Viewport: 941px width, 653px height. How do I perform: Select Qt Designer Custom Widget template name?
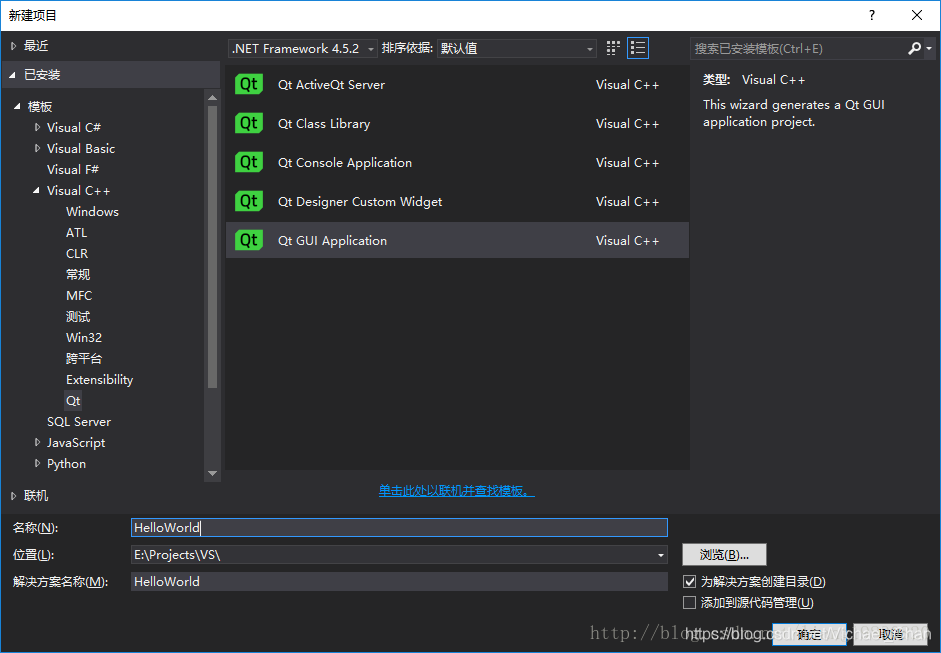pos(360,202)
